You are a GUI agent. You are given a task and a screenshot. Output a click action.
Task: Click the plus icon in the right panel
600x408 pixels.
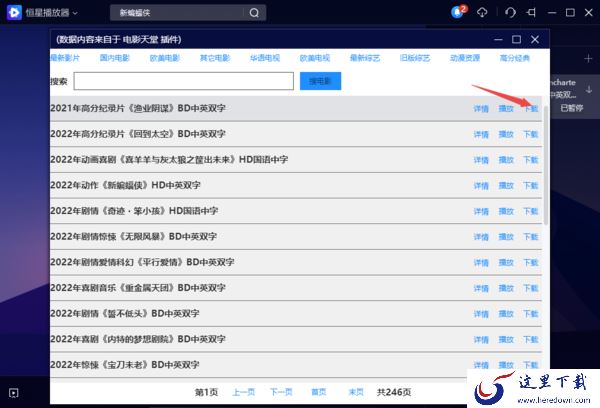[588, 59]
